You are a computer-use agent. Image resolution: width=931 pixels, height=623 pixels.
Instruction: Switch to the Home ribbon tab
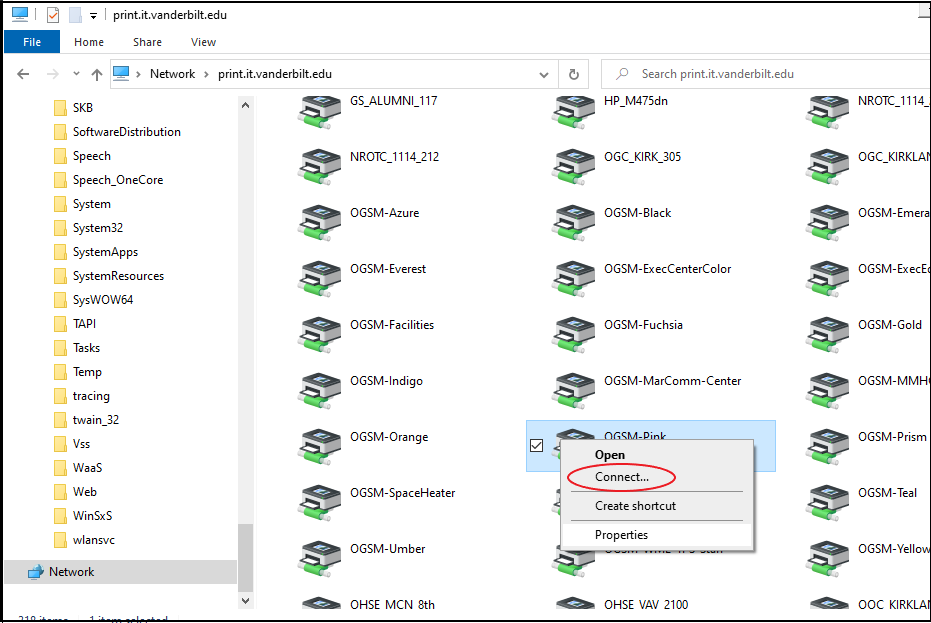89,42
